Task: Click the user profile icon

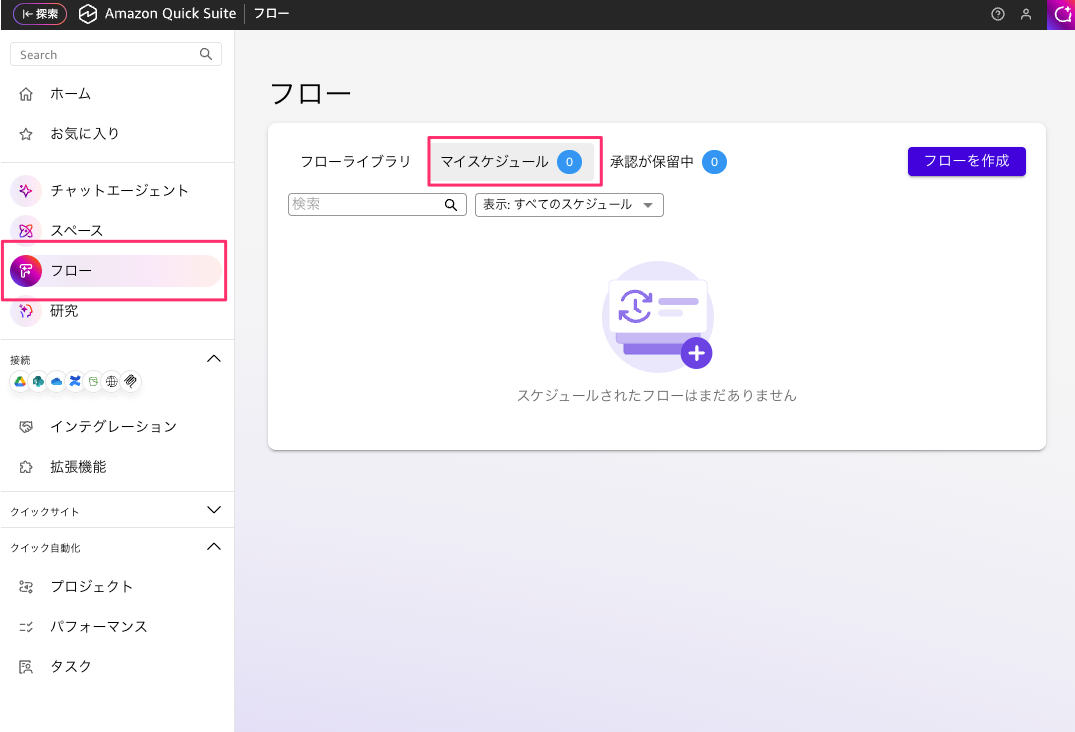Action: [x=1025, y=14]
